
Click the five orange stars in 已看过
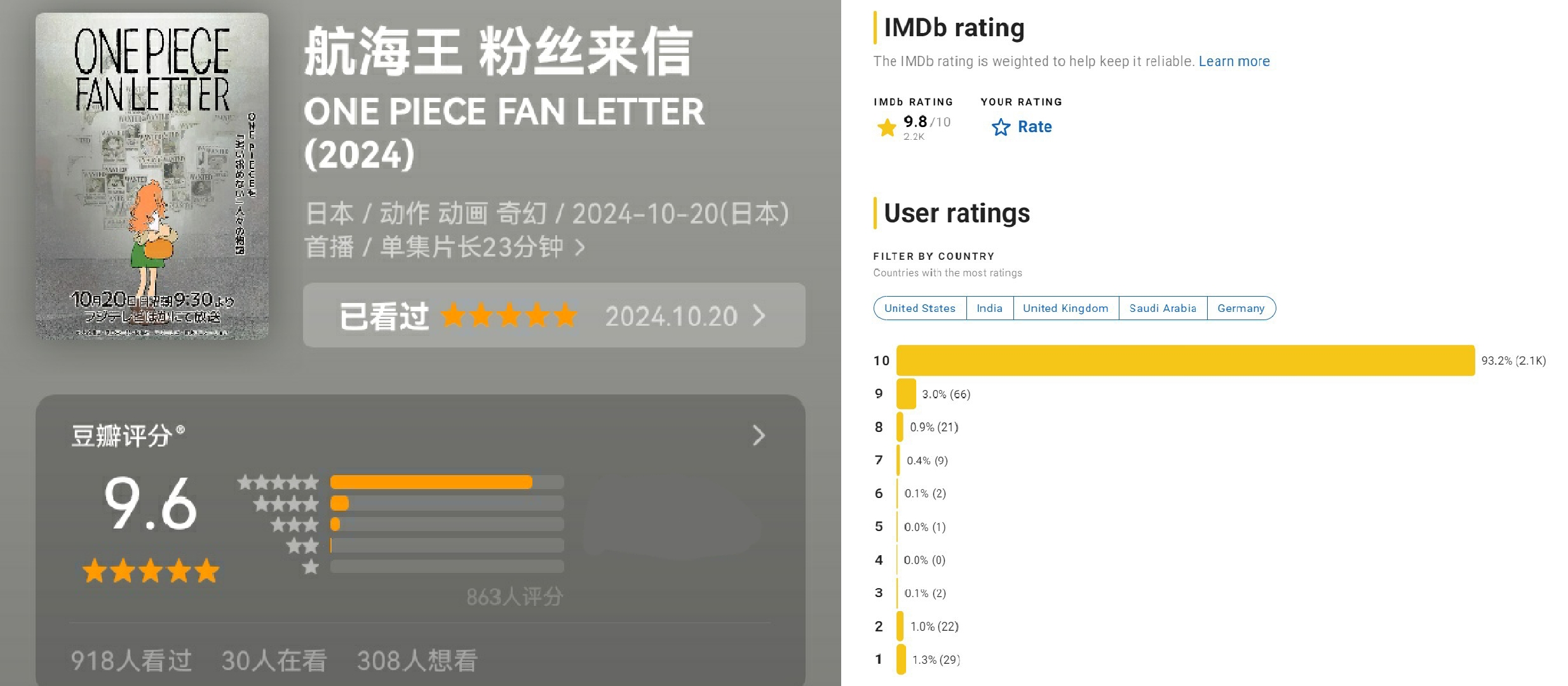(509, 316)
